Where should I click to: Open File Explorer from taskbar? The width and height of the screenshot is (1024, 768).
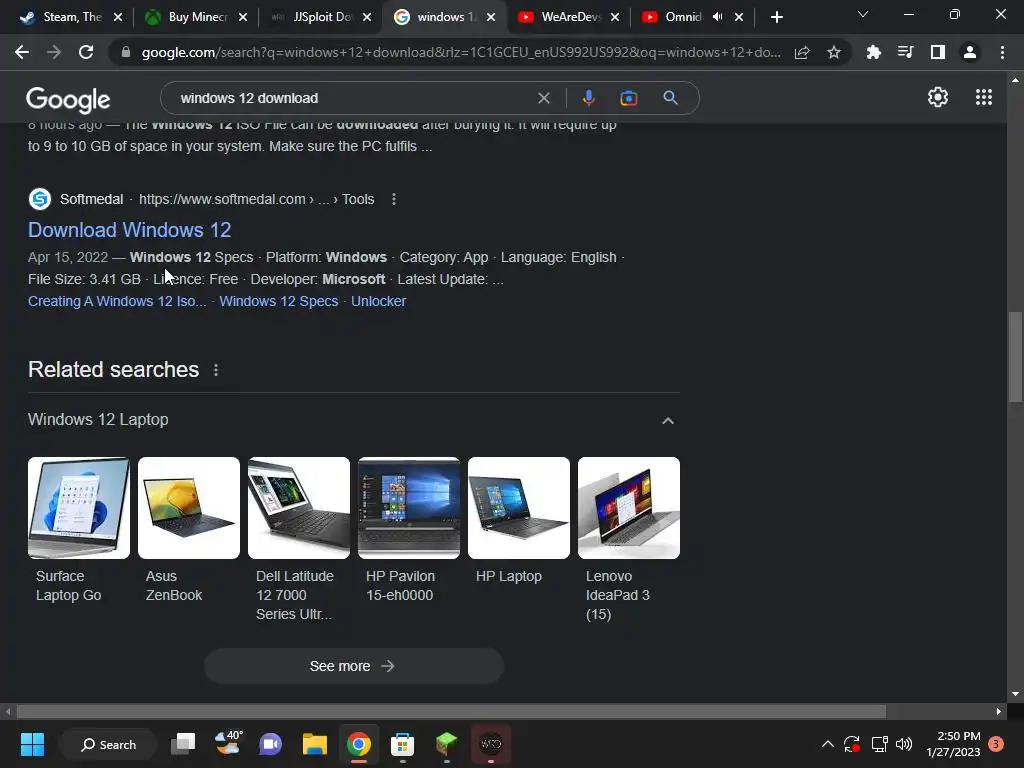[x=315, y=744]
